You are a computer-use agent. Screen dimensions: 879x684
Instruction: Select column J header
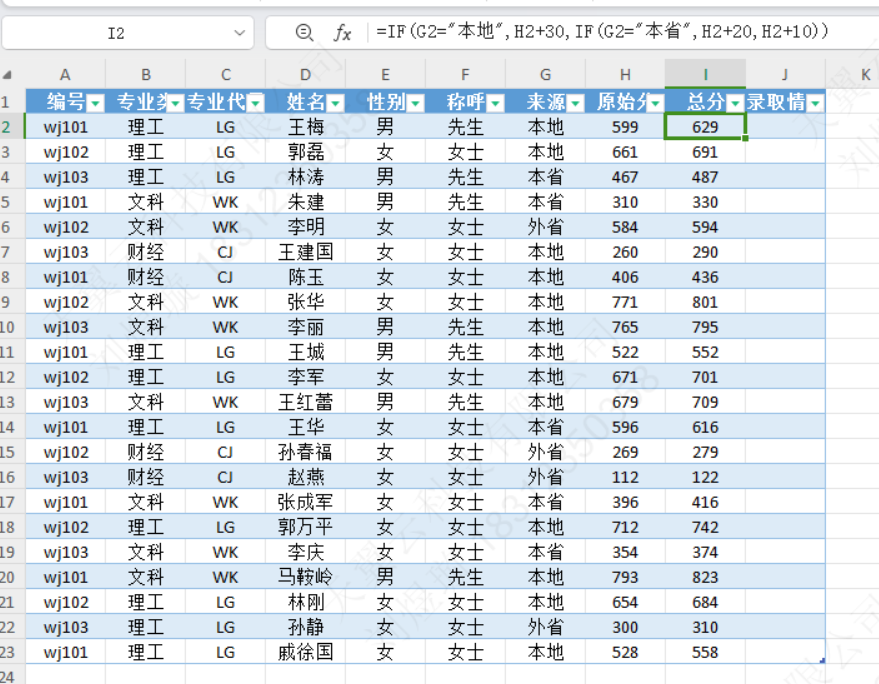click(785, 75)
